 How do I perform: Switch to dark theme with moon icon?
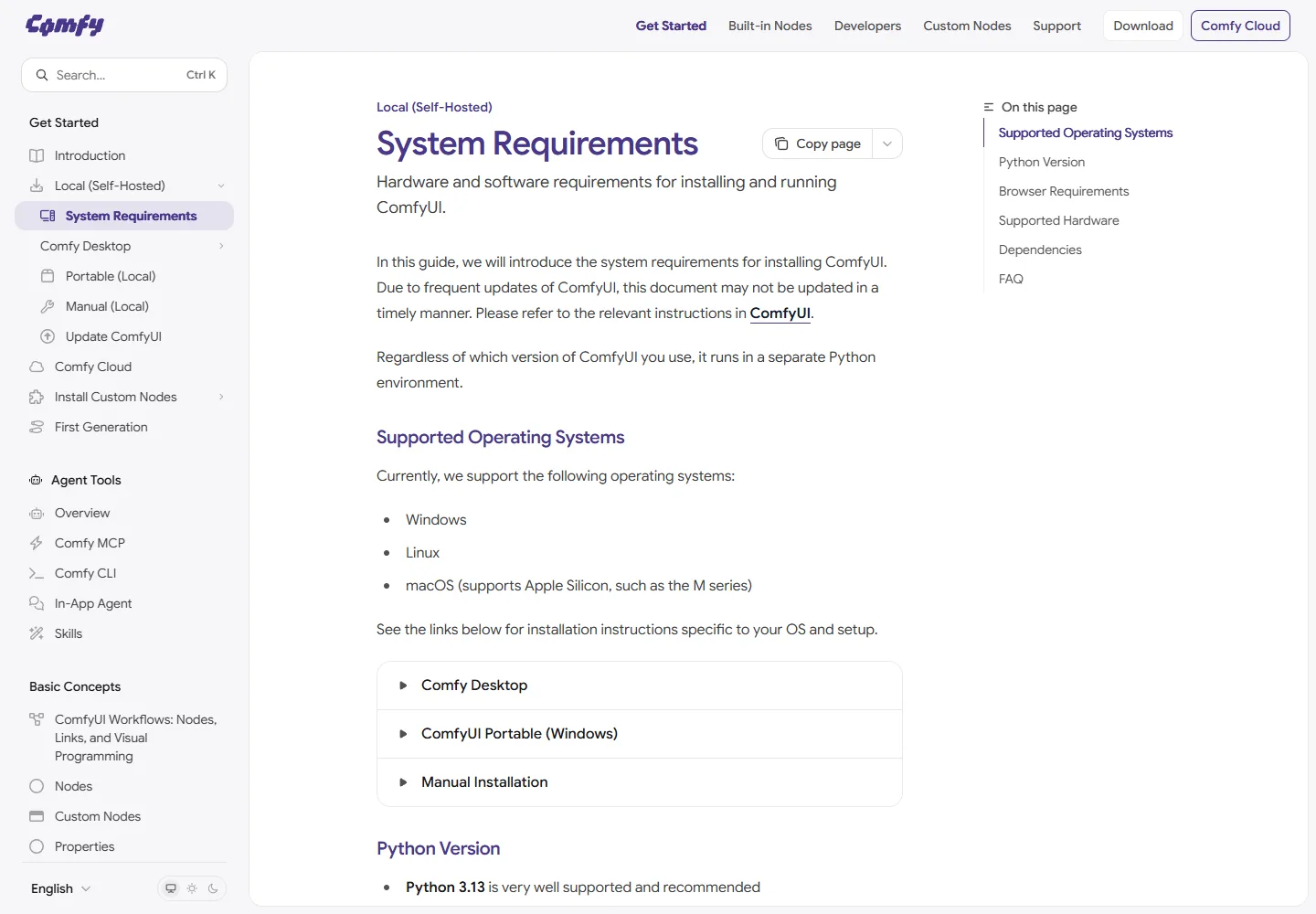point(213,888)
